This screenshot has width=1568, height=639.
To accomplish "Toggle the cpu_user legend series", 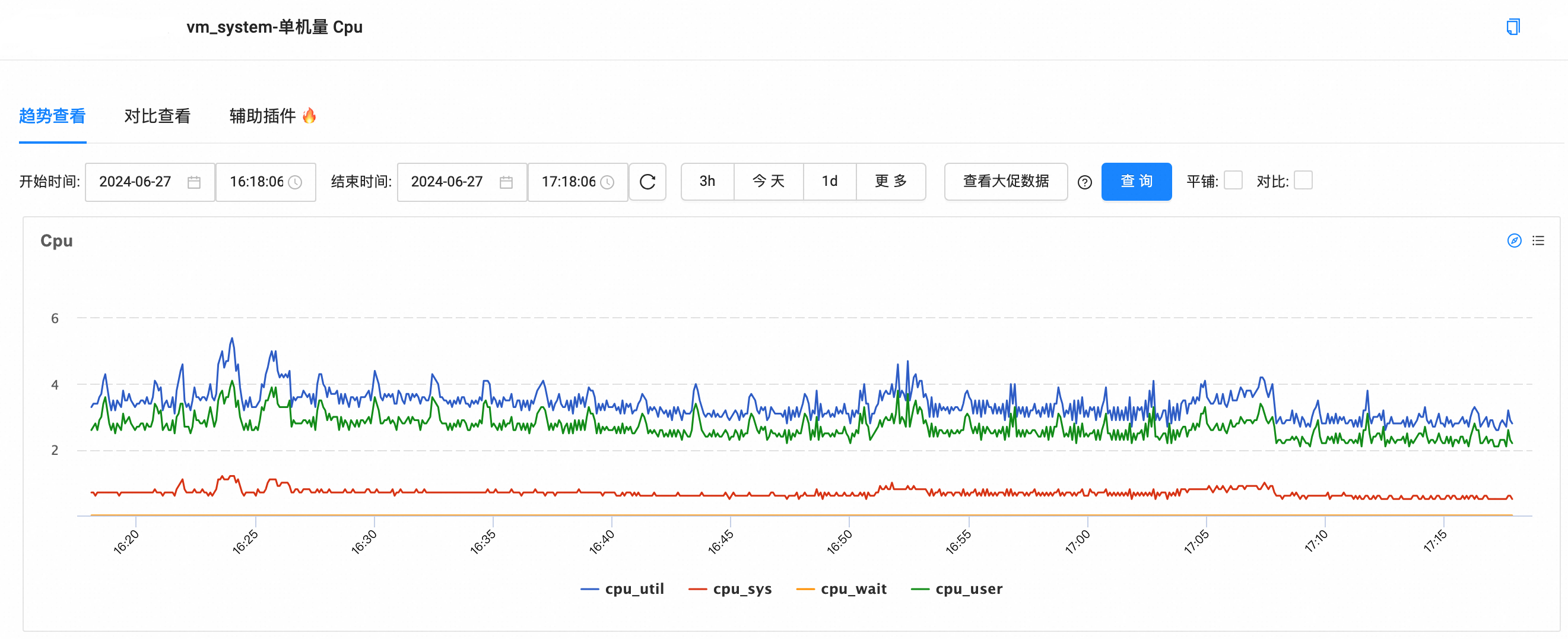I will pyautogui.click(x=956, y=589).
